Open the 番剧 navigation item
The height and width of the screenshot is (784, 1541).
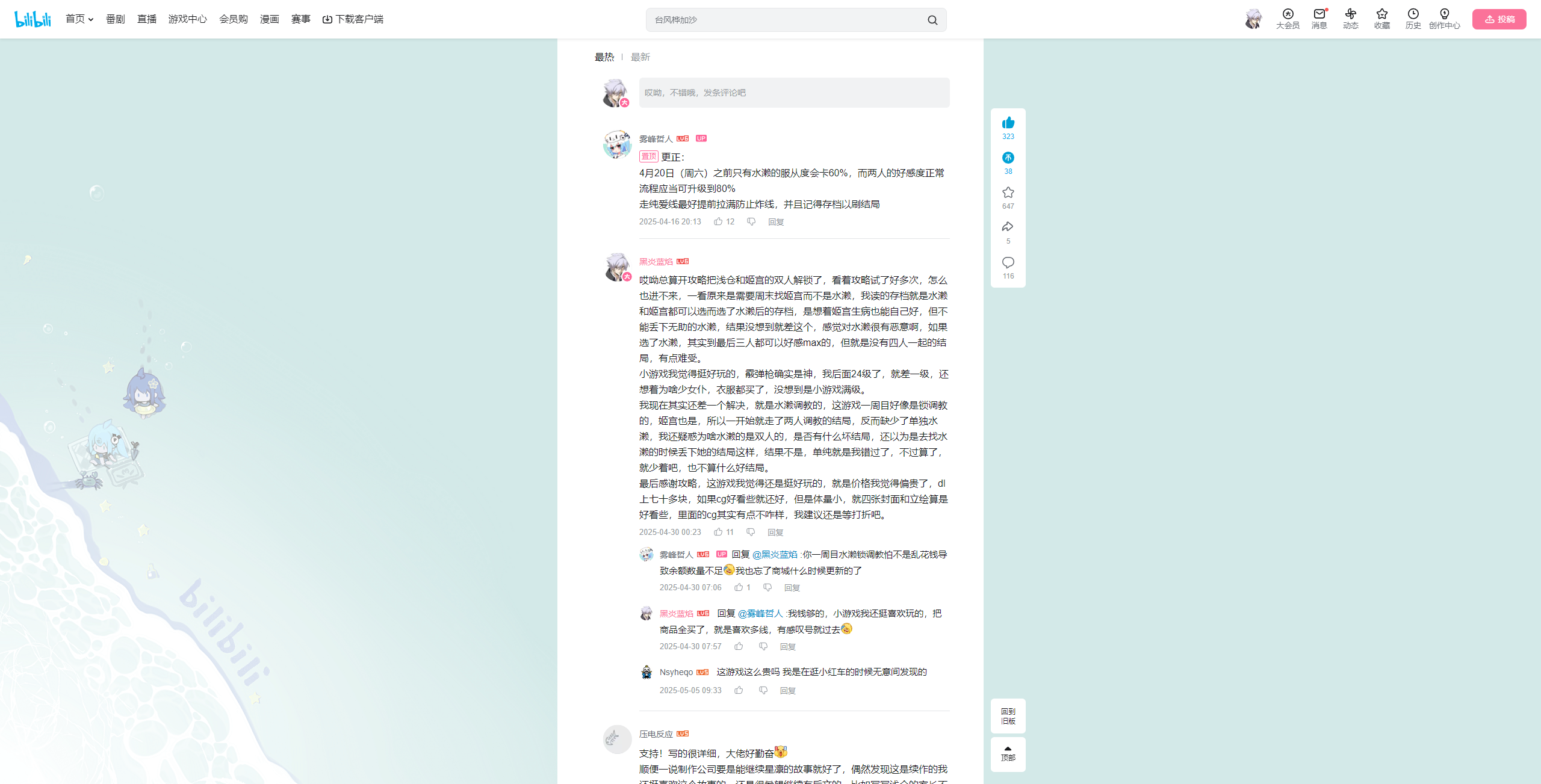115,19
